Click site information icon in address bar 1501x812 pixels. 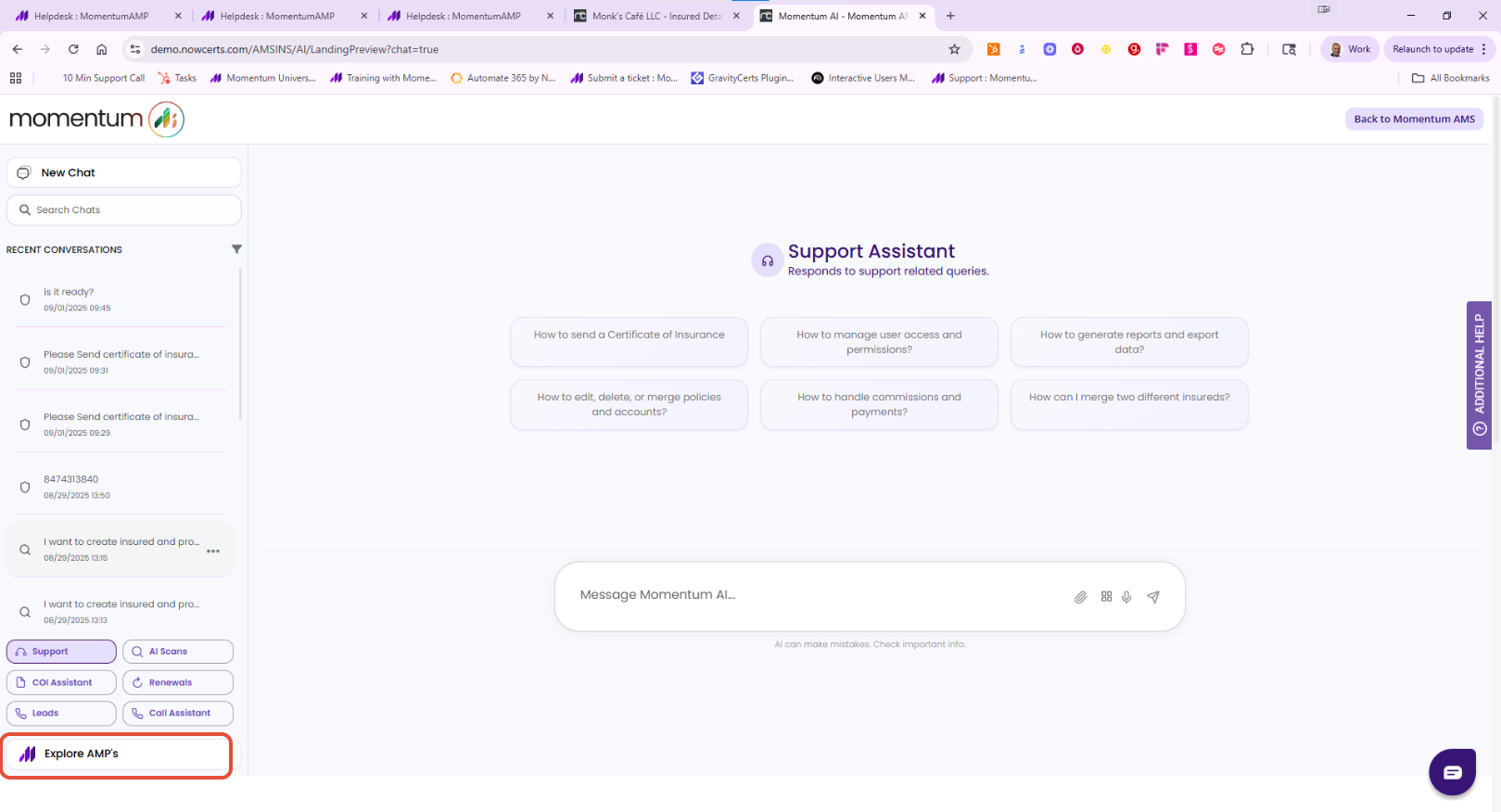click(135, 49)
